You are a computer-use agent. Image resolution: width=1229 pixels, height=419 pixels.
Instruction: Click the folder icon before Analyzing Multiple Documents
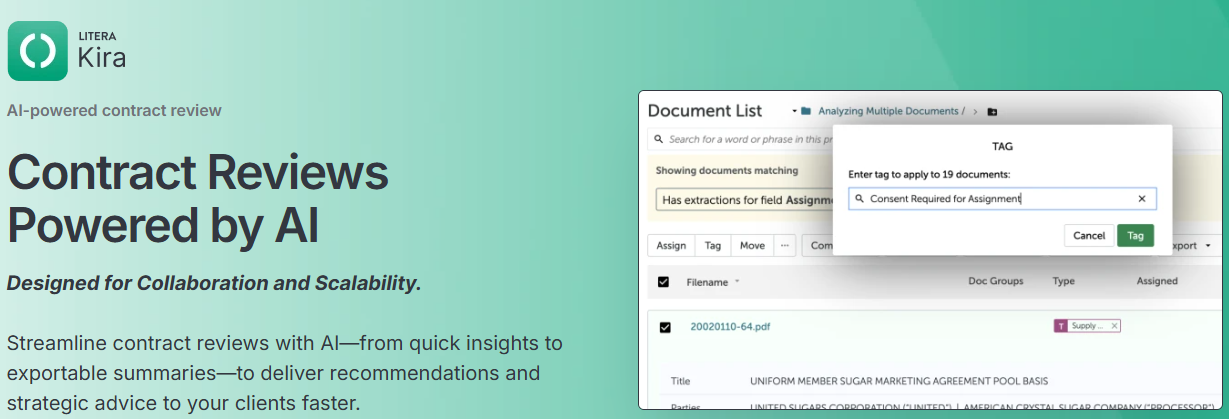coord(806,111)
